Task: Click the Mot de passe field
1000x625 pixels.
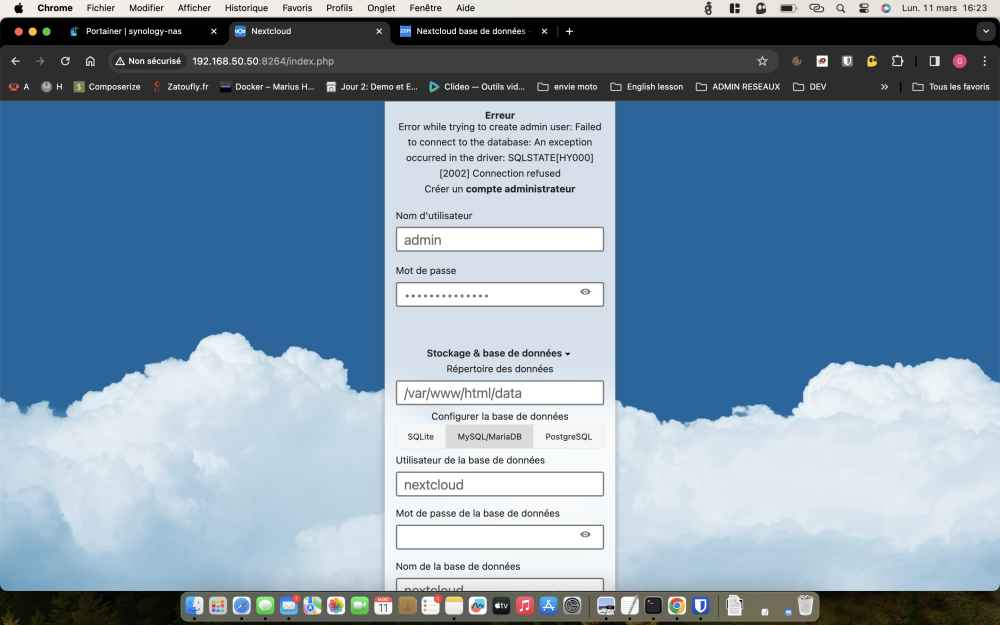Action: 499,295
